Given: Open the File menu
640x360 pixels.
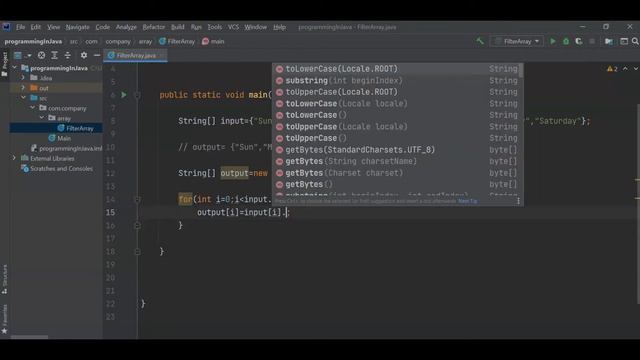Looking at the screenshot, I should (x=20, y=27).
